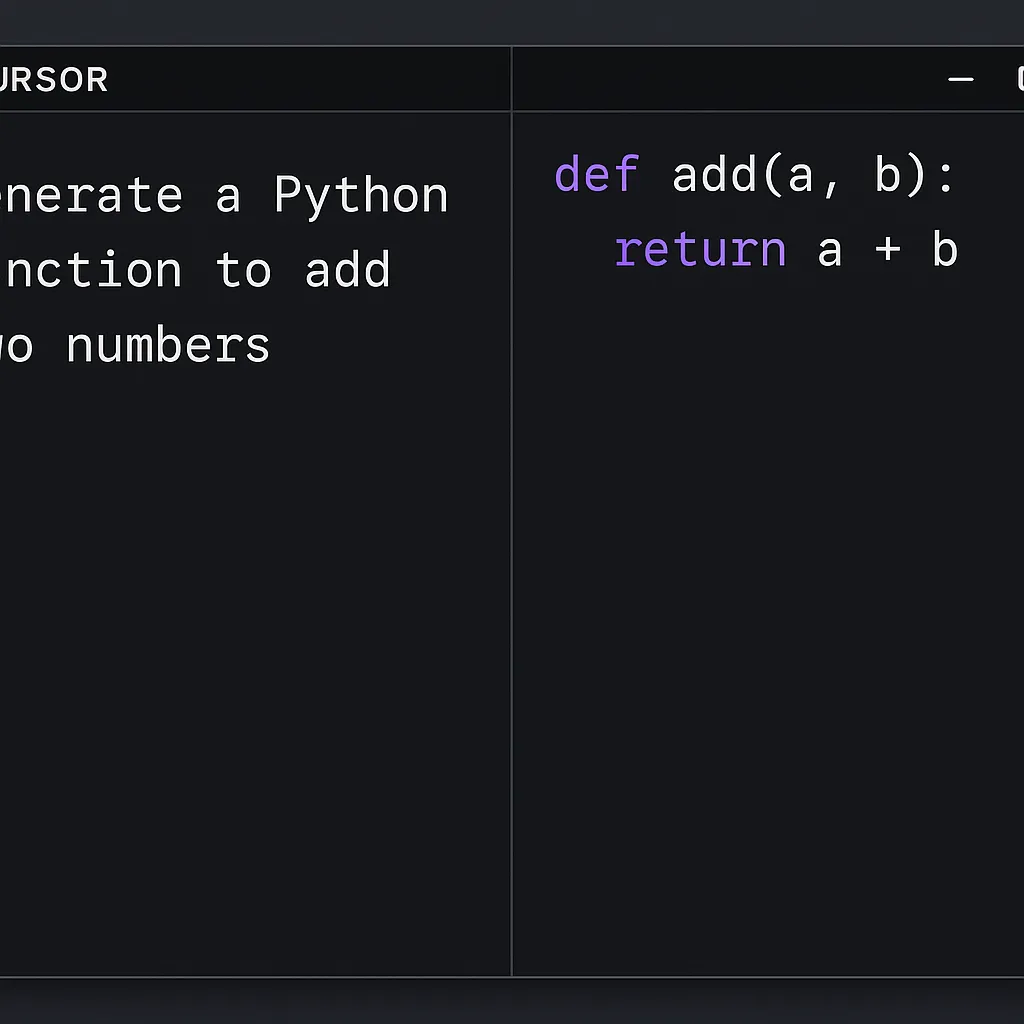The width and height of the screenshot is (1024, 1024).
Task: Click the CURSOR title label
Action: coord(54,80)
